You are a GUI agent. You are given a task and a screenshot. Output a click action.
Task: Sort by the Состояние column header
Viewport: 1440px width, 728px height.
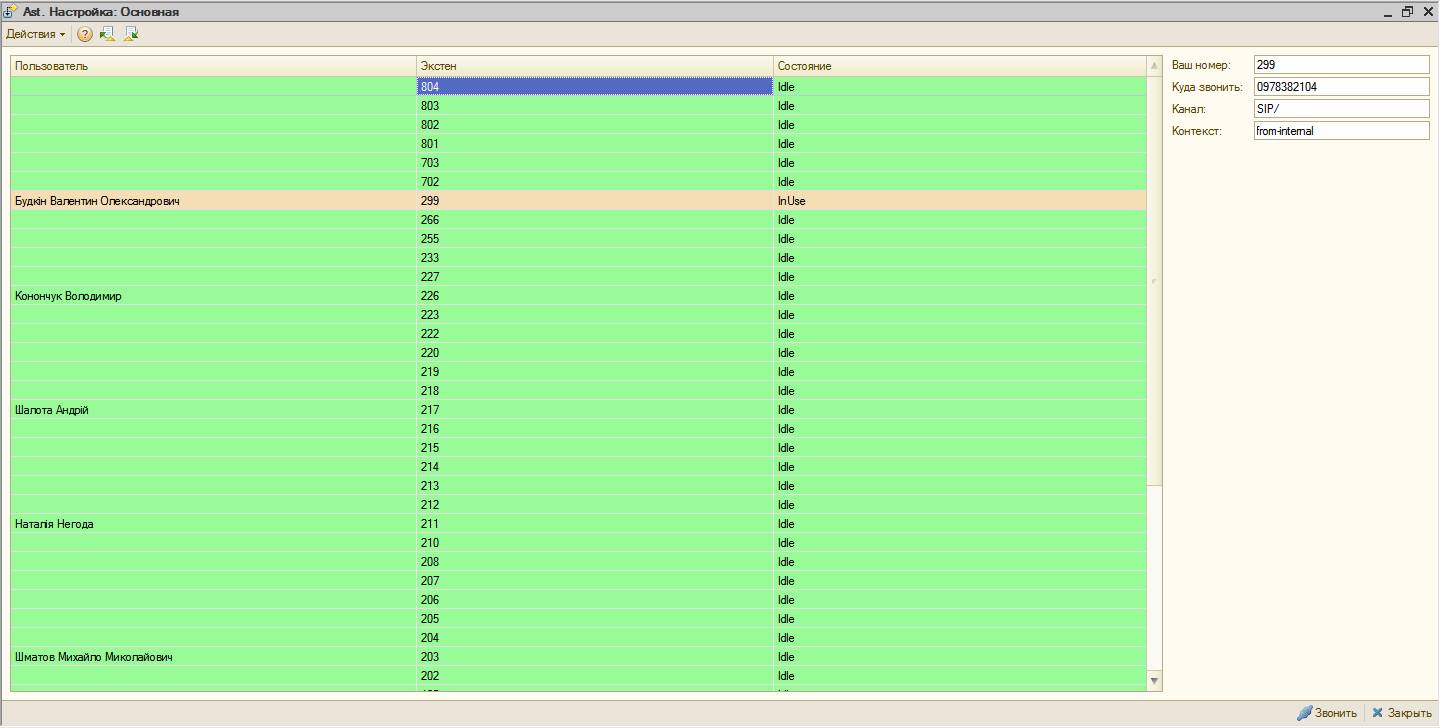(x=960, y=66)
